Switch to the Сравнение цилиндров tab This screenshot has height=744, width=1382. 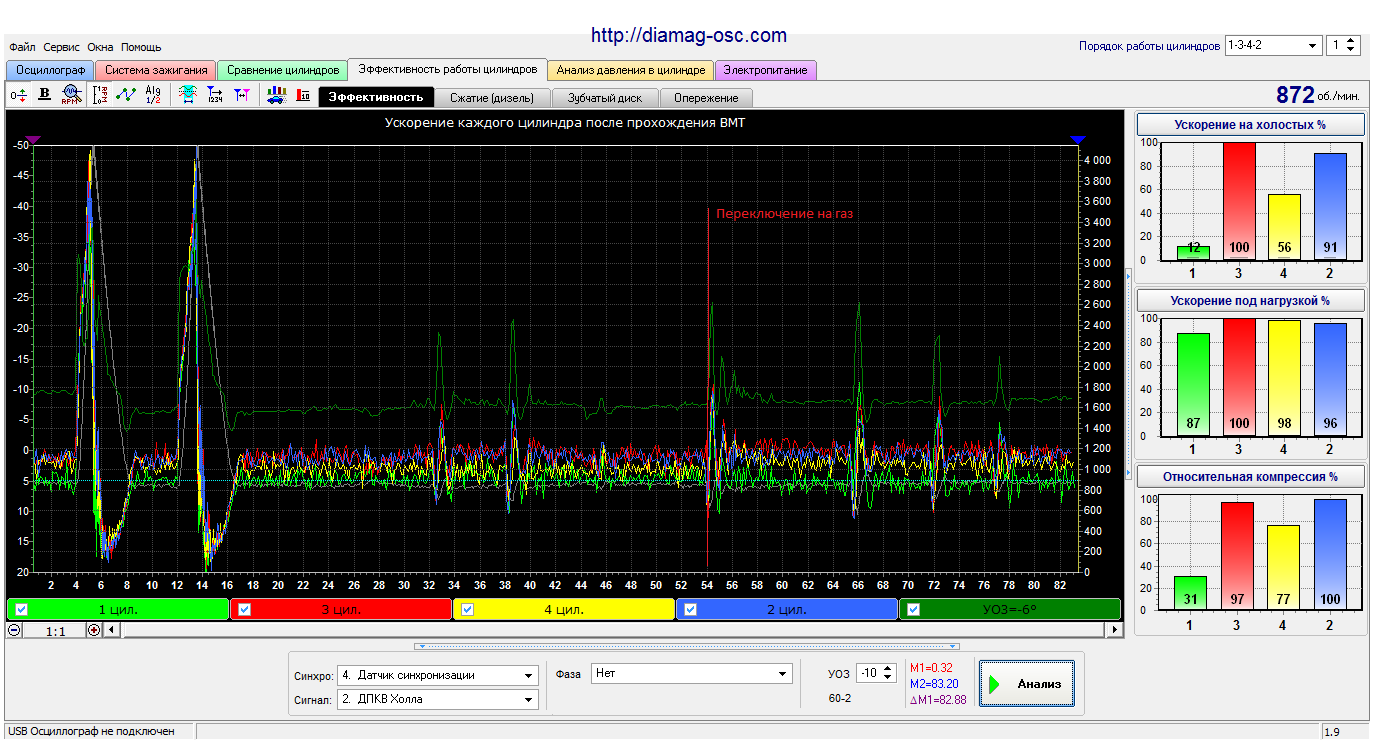click(x=283, y=70)
